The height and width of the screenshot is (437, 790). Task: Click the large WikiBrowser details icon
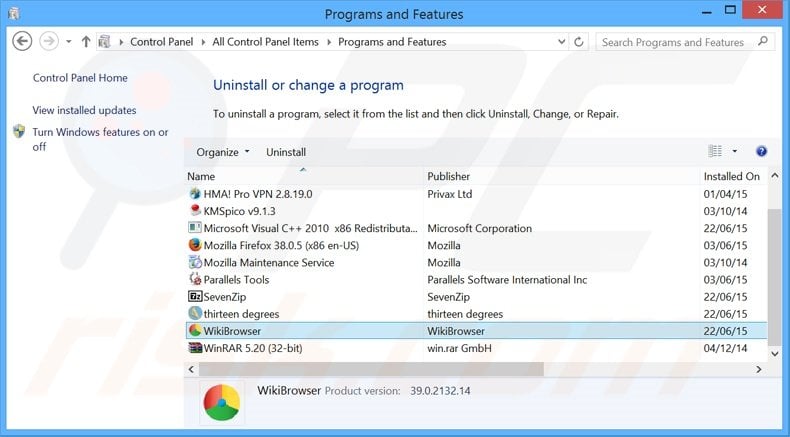coord(222,403)
